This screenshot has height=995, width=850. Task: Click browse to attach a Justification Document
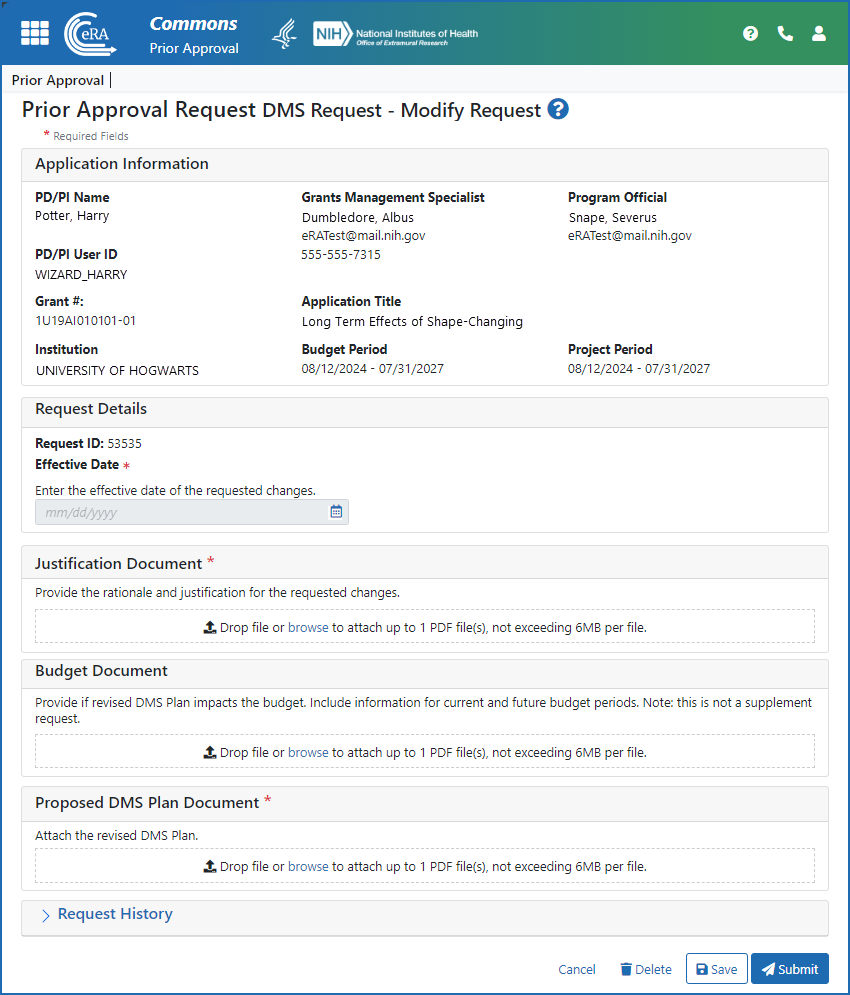click(x=310, y=626)
